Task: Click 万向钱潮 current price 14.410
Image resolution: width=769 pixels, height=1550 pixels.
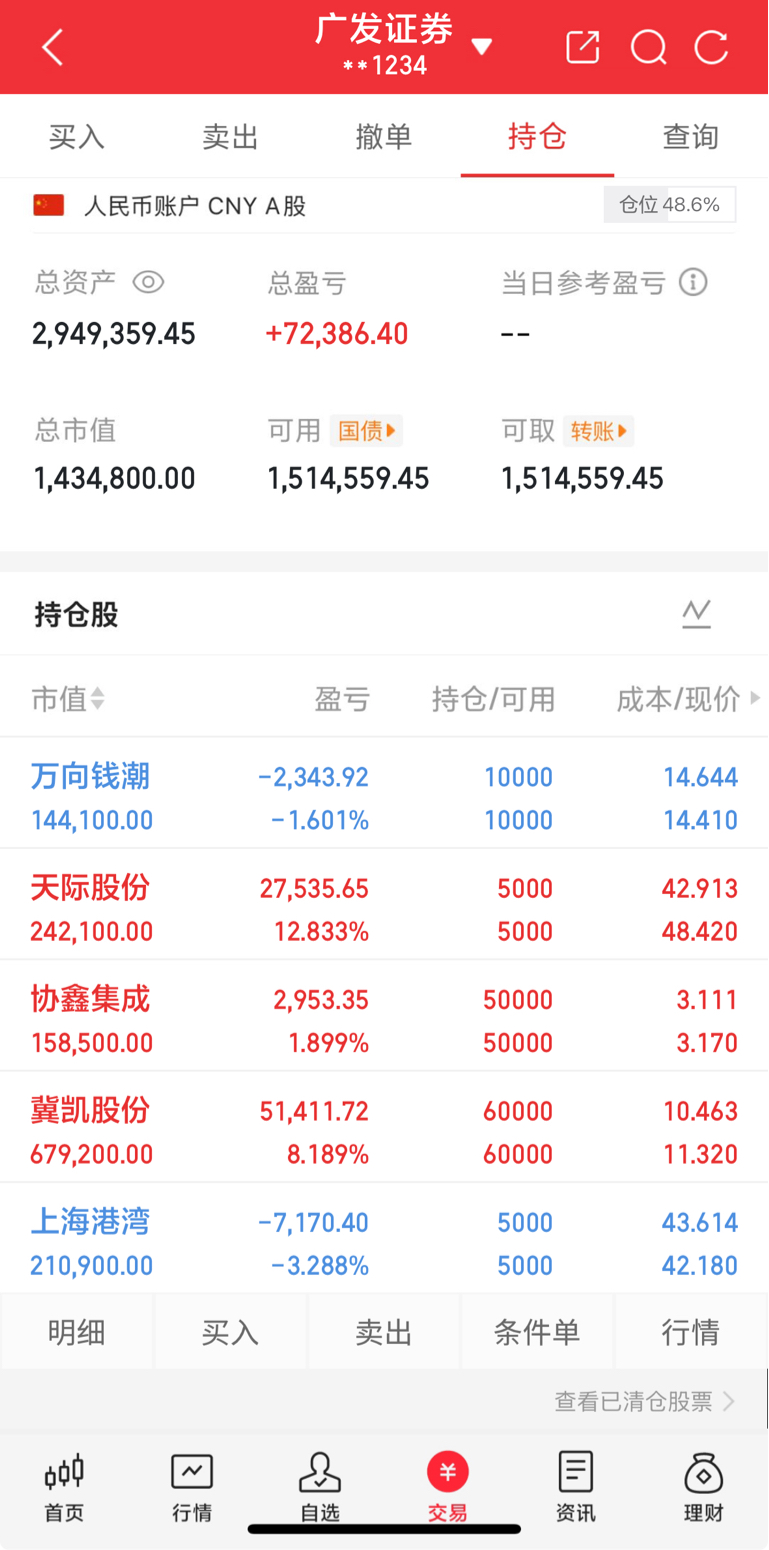Action: click(x=700, y=820)
